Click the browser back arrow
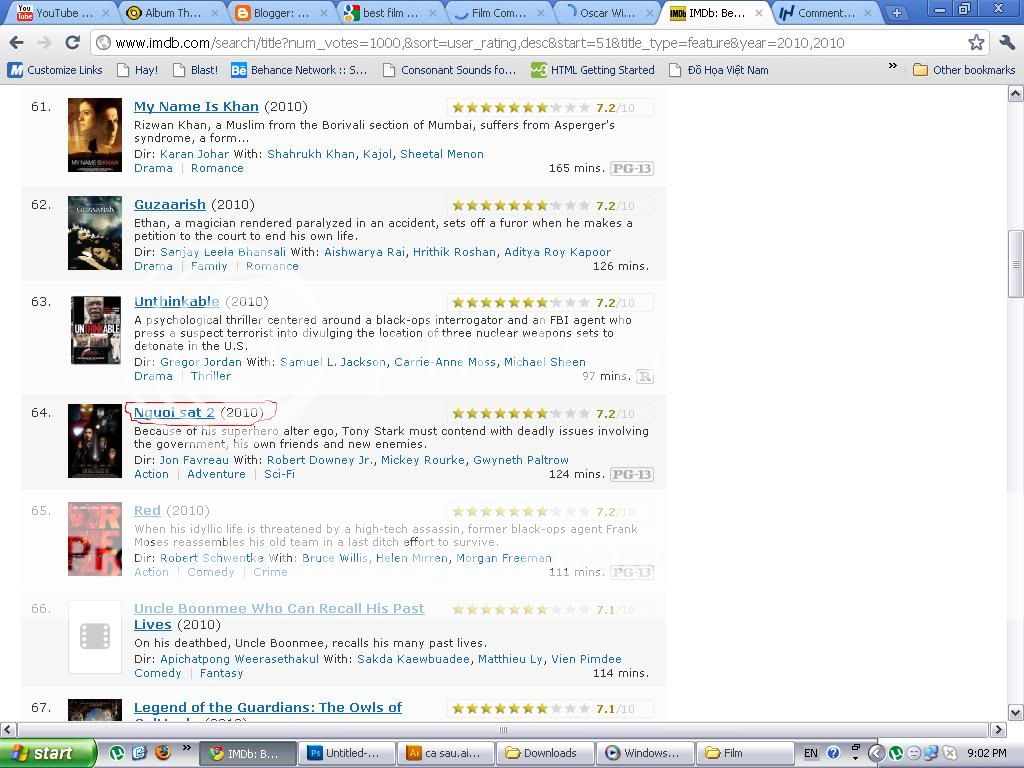 [x=16, y=43]
